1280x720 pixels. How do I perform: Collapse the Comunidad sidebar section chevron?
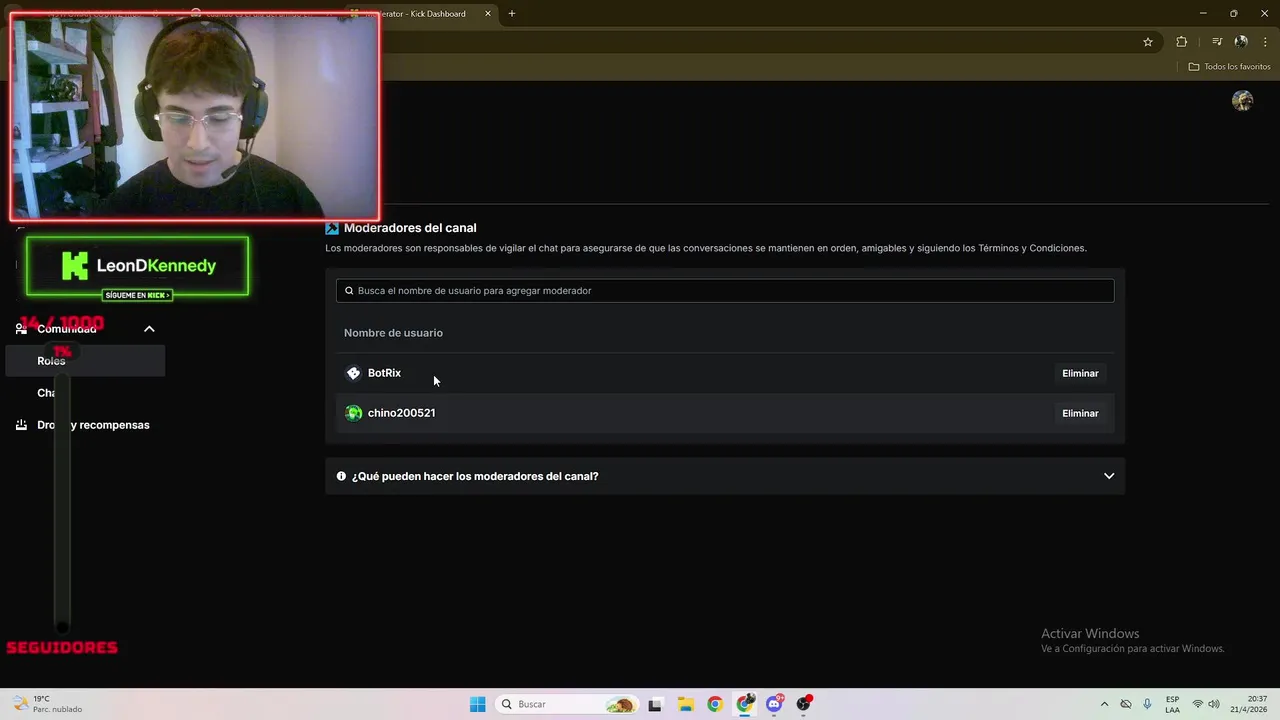coord(149,329)
